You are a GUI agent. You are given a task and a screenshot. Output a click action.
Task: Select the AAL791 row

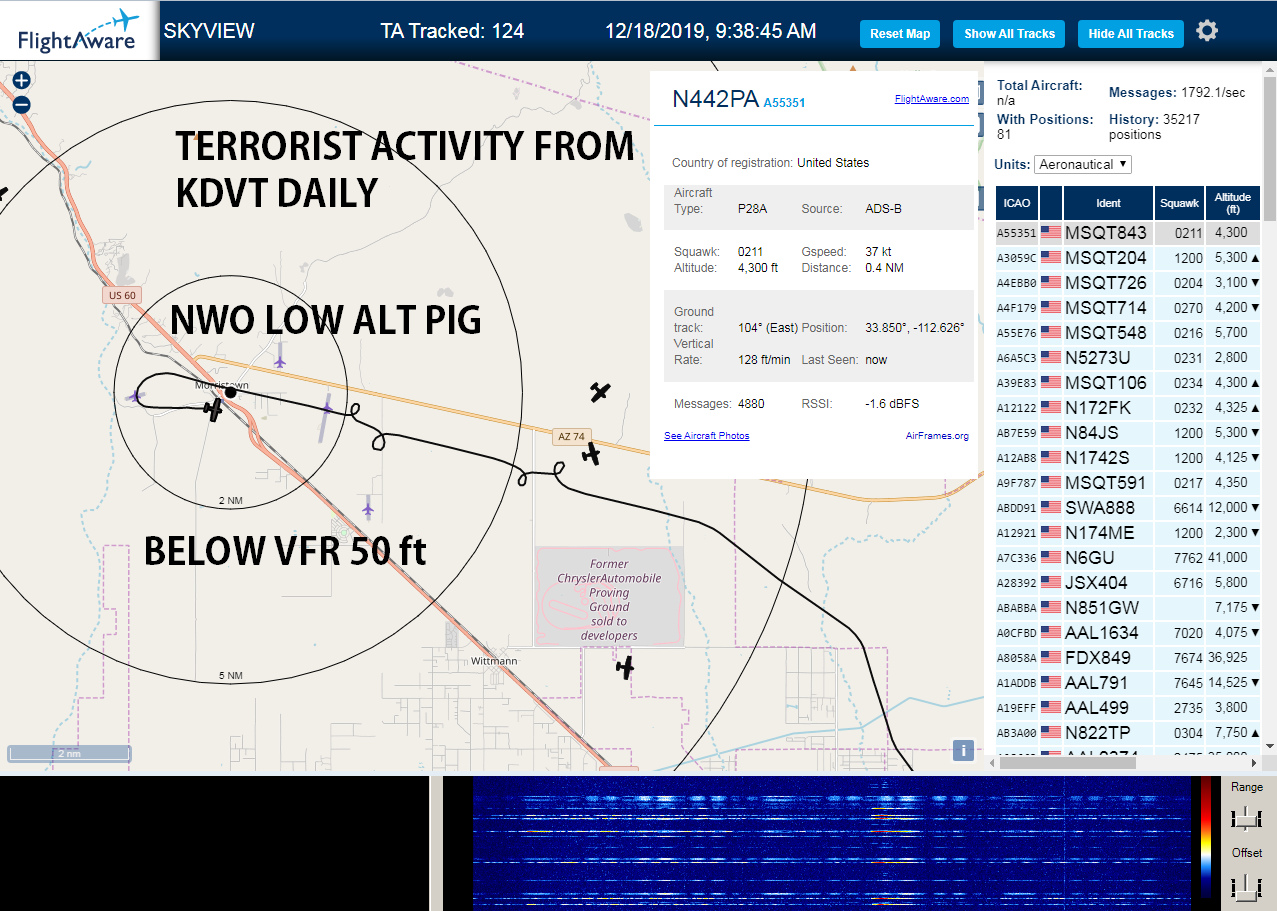coord(1128,683)
